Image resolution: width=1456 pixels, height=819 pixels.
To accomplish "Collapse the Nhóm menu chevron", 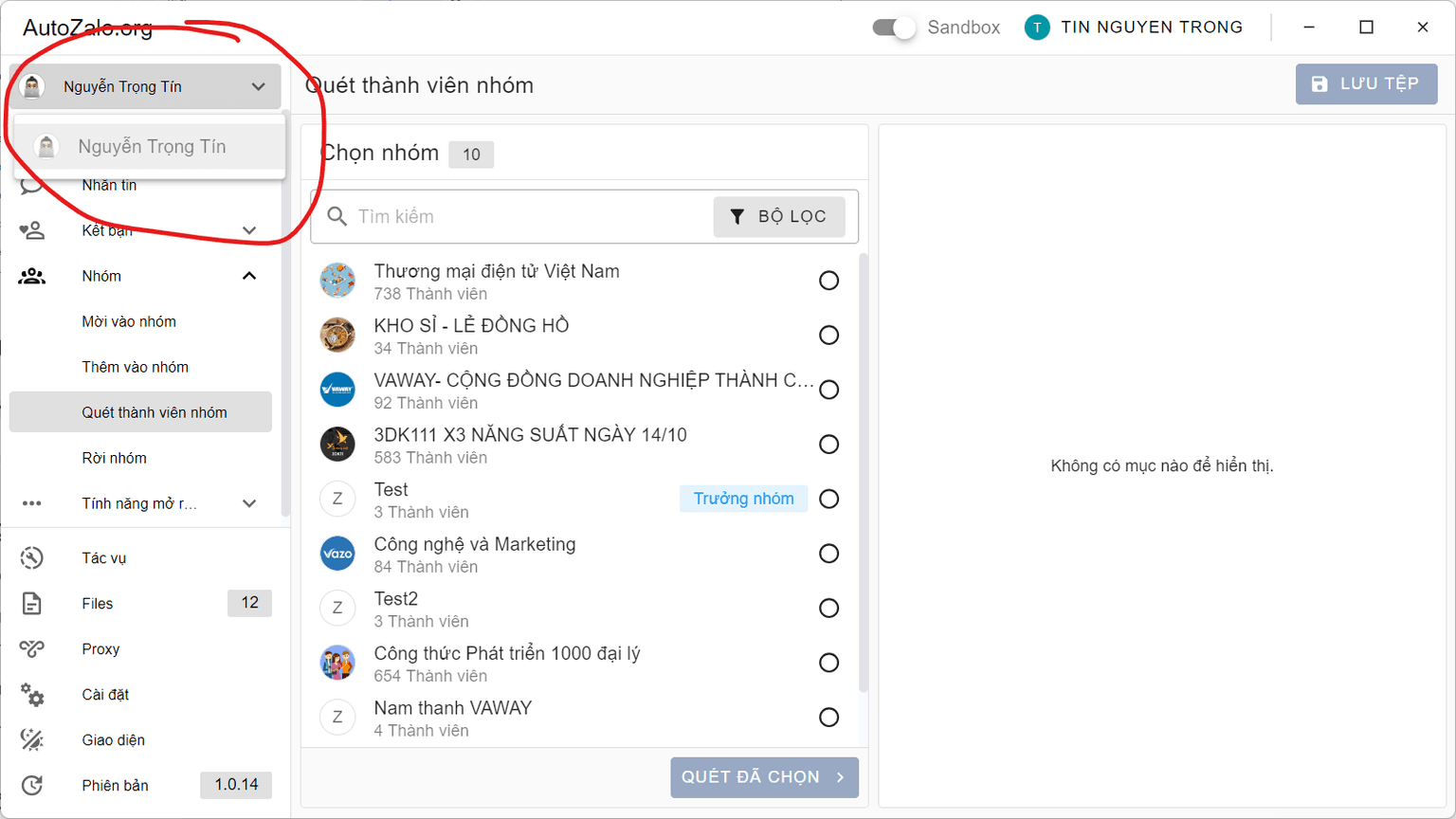I will 249,276.
